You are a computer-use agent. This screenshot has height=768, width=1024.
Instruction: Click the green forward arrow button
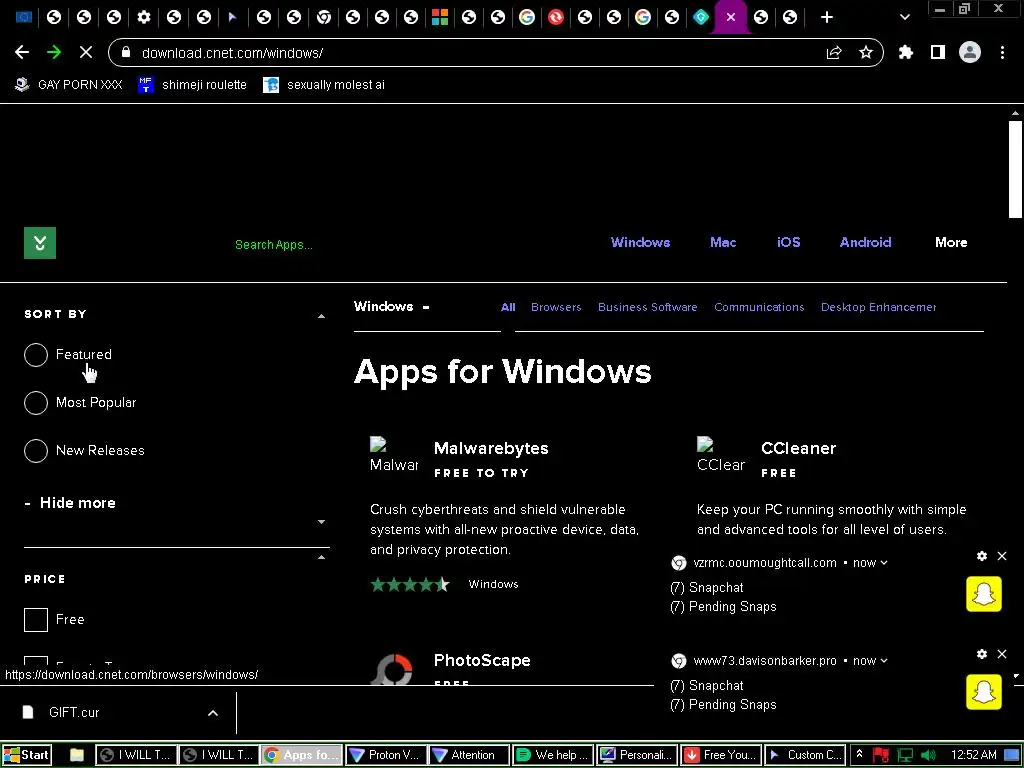pos(54,52)
